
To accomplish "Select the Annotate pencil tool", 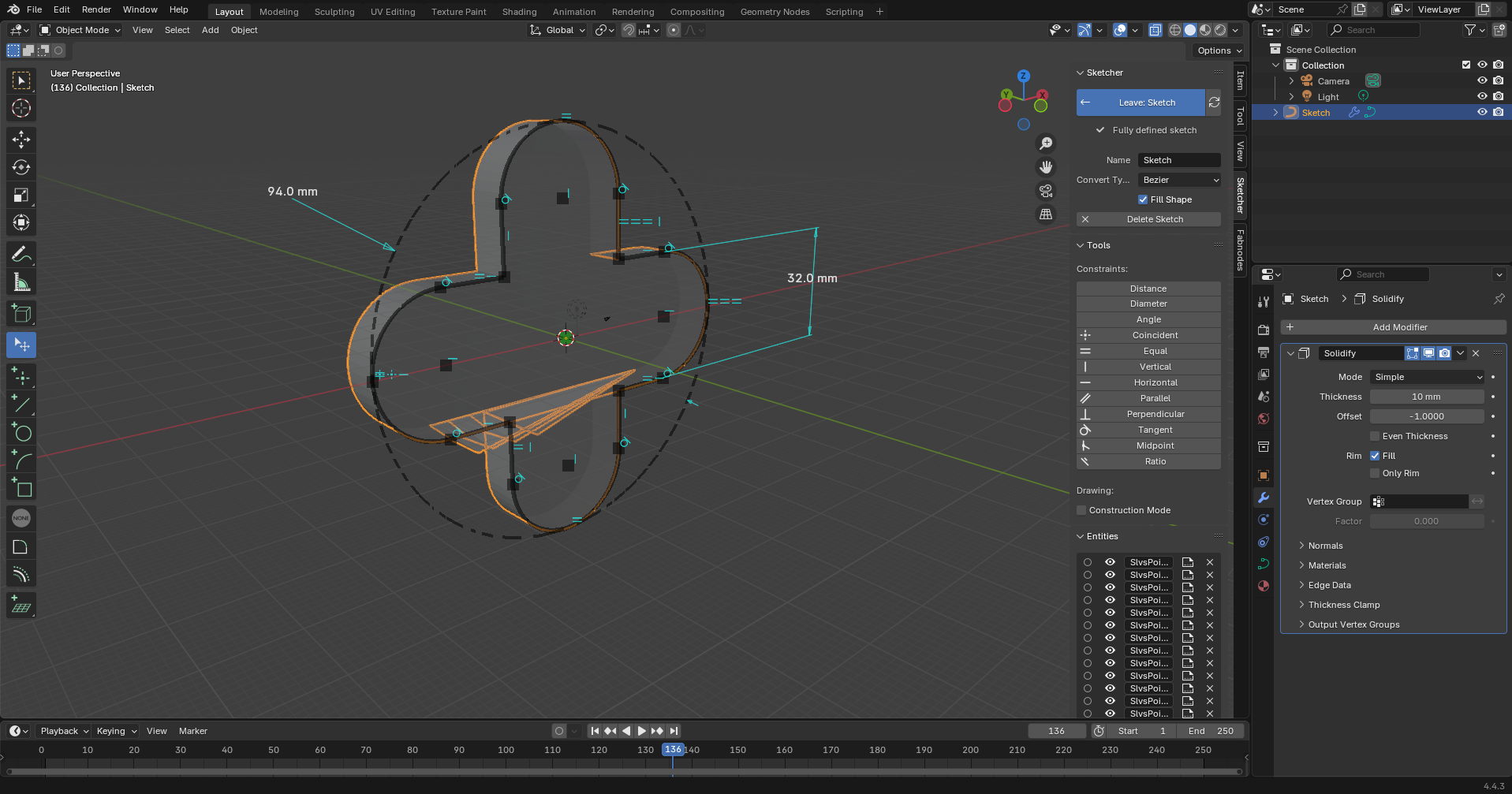I will (21, 254).
